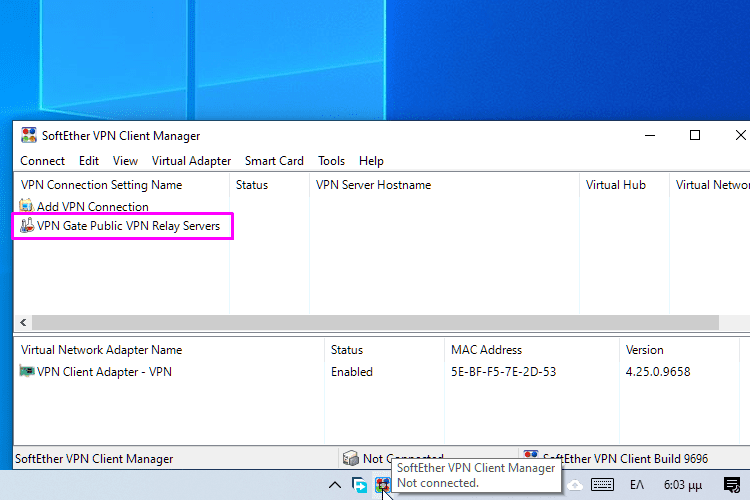Image resolution: width=750 pixels, height=500 pixels.
Task: Click the horizontal scrollbar thumb
Action: [375, 322]
